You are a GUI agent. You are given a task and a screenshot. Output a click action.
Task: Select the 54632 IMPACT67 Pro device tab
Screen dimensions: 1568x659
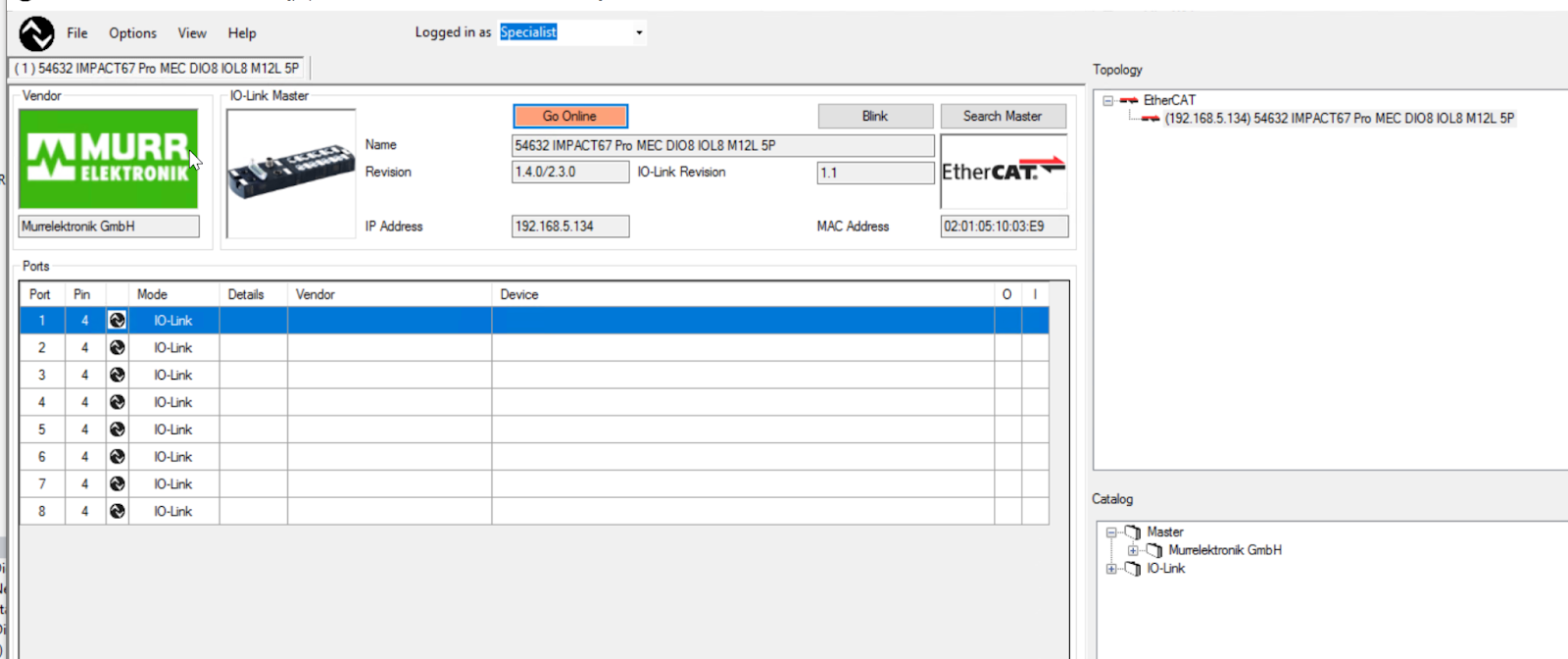[157, 69]
